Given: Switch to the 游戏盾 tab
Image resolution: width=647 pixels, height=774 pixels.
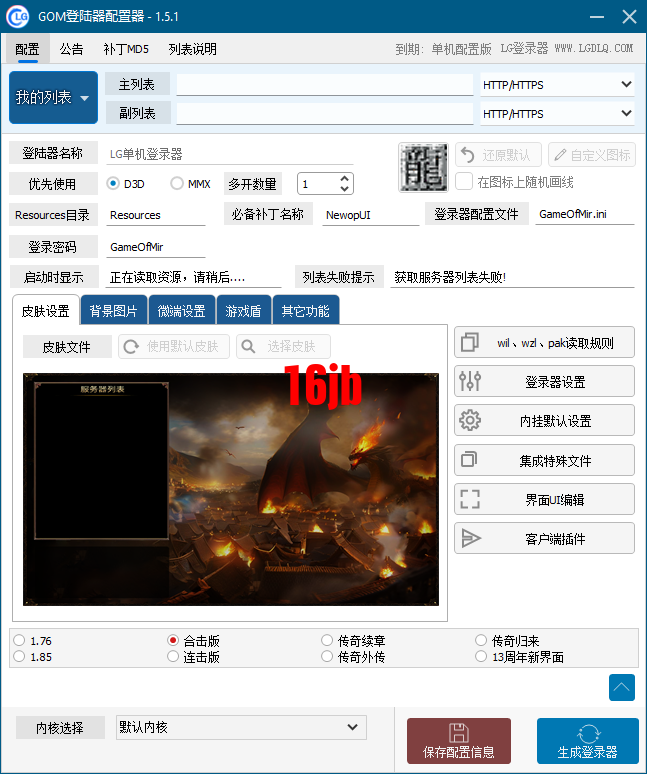Looking at the screenshot, I should coord(244,310).
